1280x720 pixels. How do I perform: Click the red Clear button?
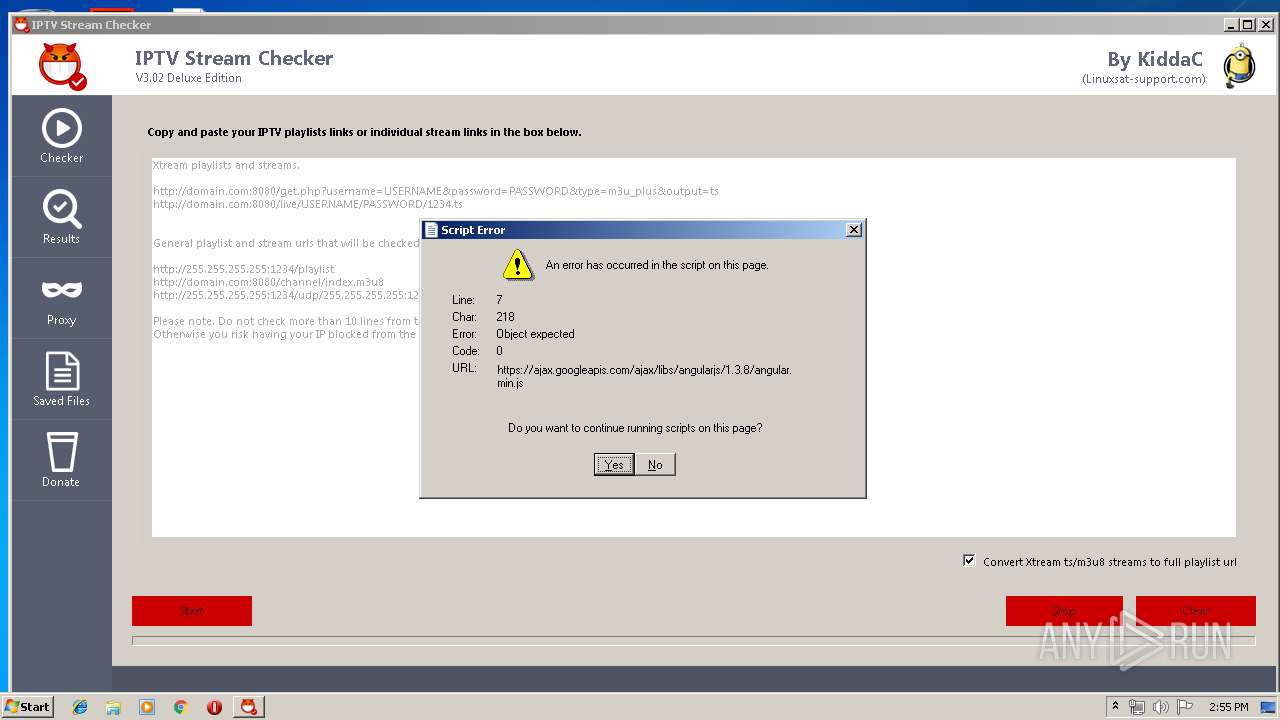coord(1196,611)
